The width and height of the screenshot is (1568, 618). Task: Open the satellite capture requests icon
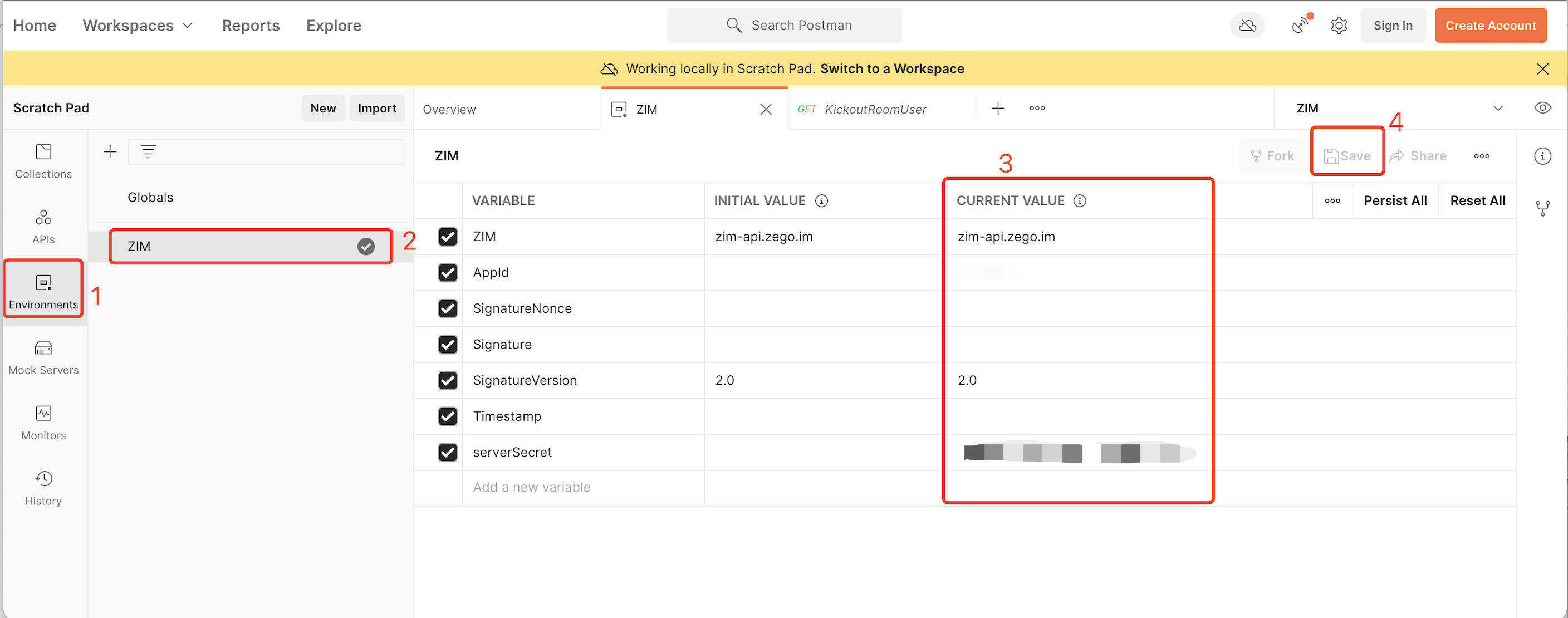[x=1300, y=25]
